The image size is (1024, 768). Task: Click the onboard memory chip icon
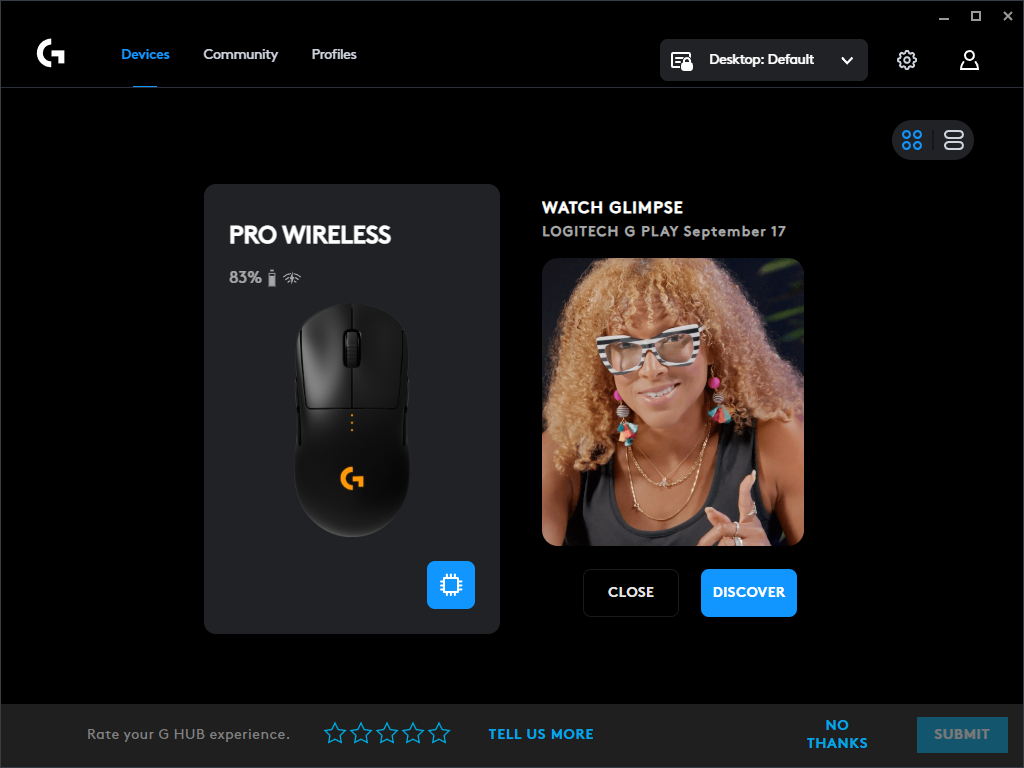(451, 584)
